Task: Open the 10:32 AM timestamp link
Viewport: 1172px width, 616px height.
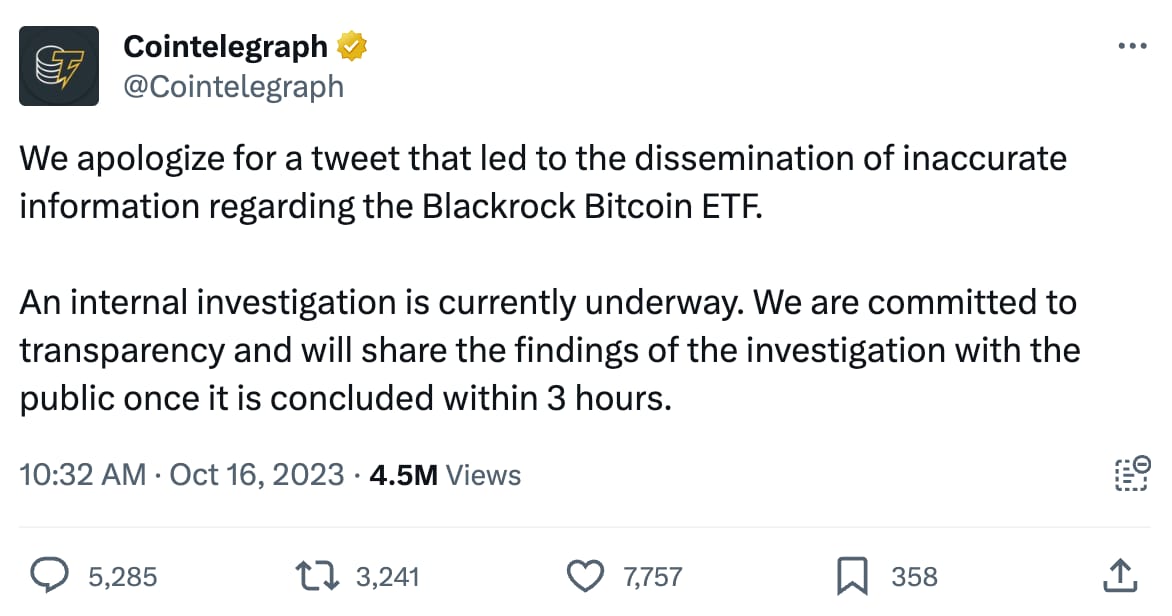Action: [82, 475]
